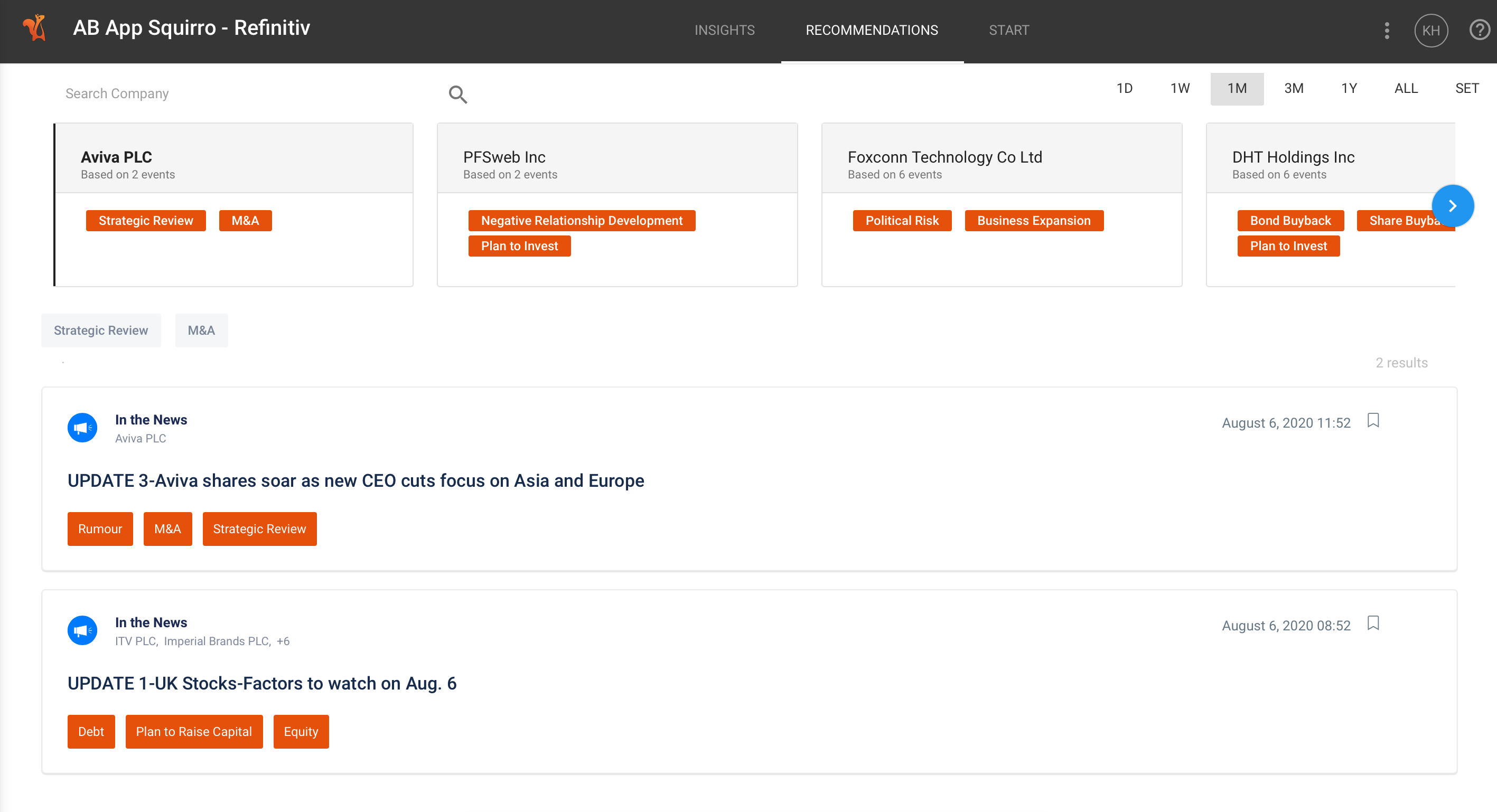Click the Rumour tag
This screenshot has height=812, width=1497.
100,529
